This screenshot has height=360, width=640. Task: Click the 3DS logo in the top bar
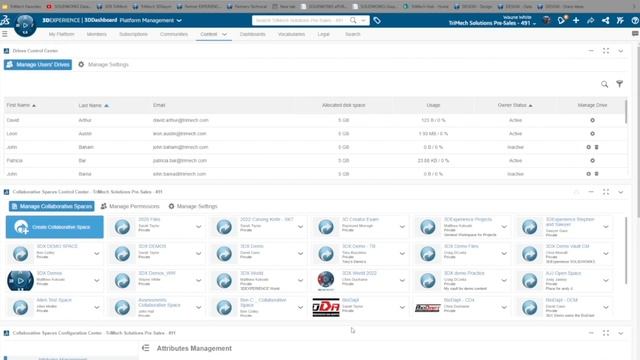click(5, 20)
